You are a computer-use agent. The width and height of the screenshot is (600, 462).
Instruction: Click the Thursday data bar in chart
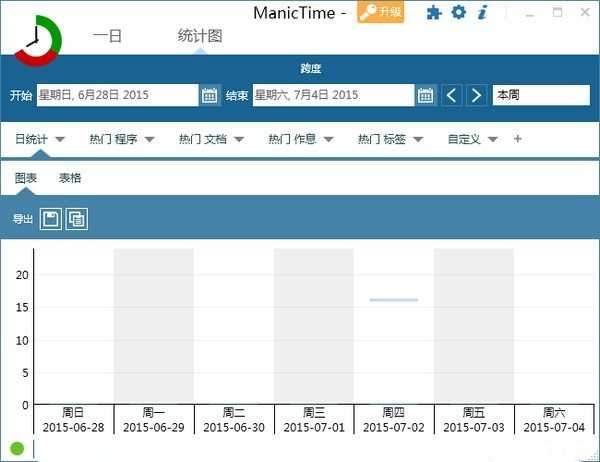(393, 299)
